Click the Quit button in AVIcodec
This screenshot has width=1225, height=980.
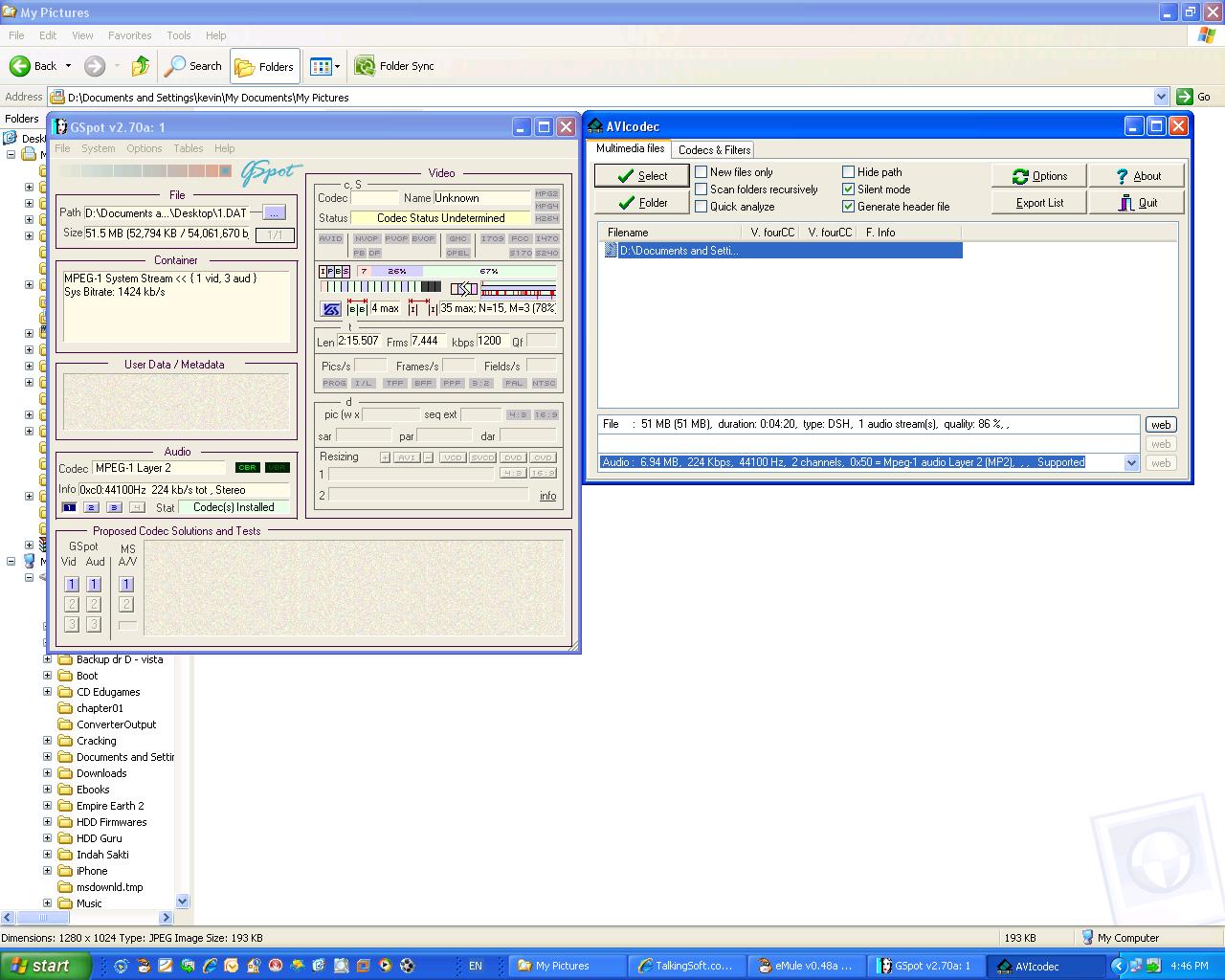[x=1137, y=203]
